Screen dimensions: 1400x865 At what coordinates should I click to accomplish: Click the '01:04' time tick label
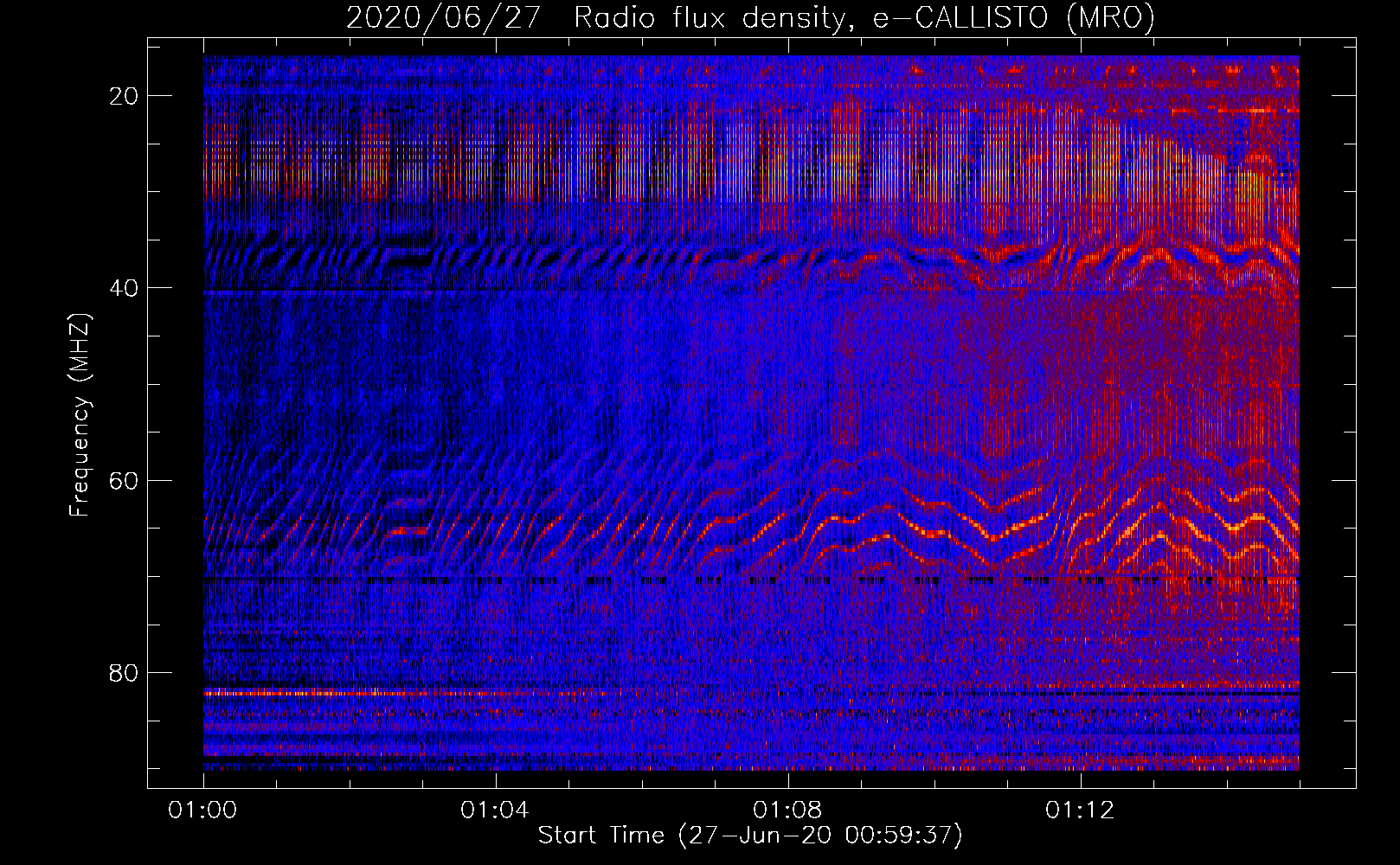495,810
